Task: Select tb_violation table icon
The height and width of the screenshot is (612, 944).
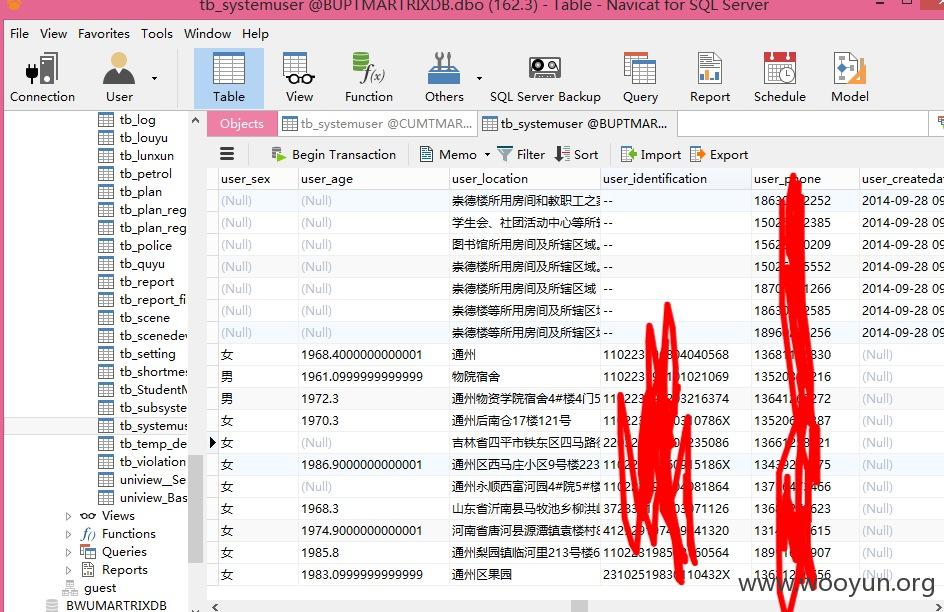Action: (x=106, y=462)
